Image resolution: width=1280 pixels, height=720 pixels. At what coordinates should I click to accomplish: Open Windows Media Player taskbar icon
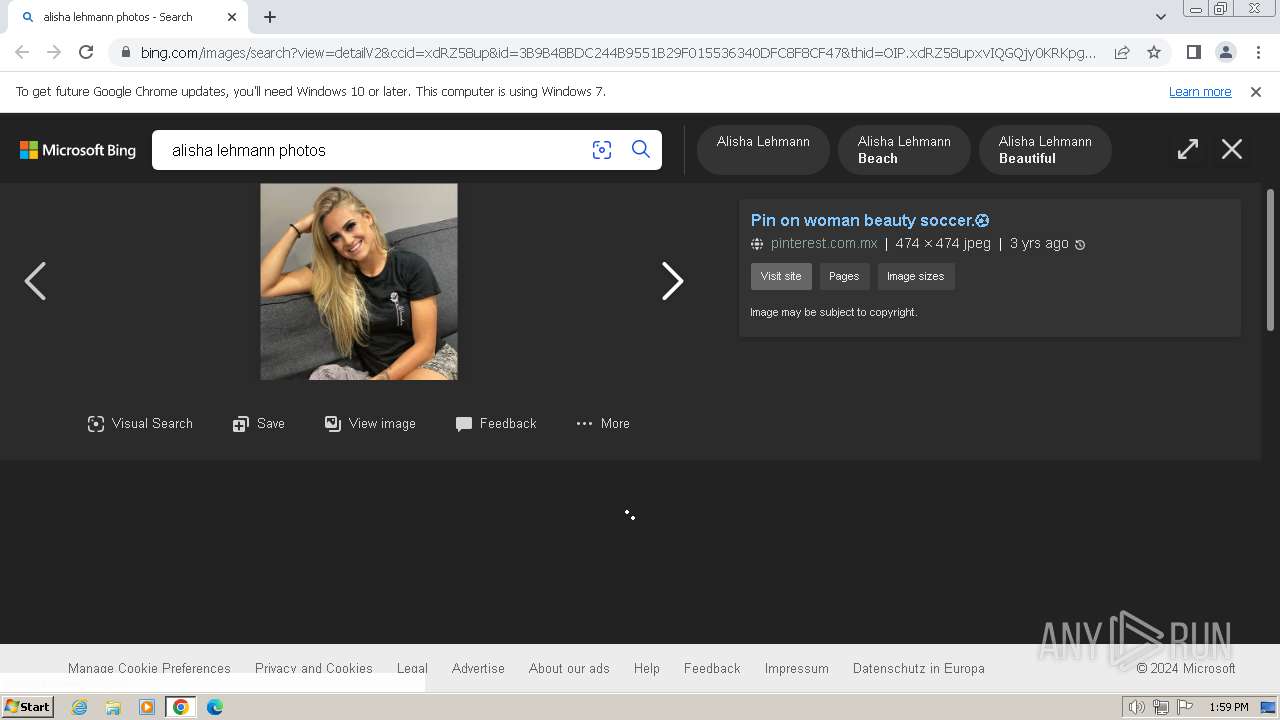click(147, 707)
